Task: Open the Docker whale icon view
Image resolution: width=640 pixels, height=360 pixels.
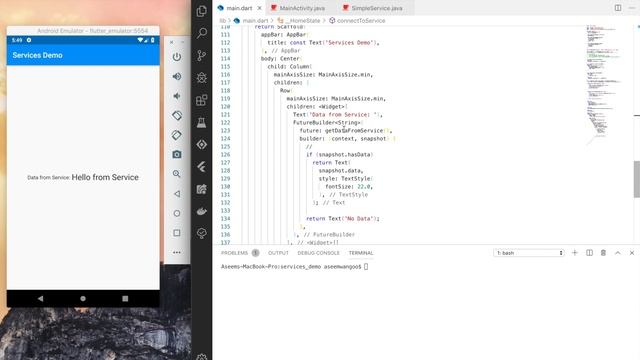Action: (x=202, y=211)
